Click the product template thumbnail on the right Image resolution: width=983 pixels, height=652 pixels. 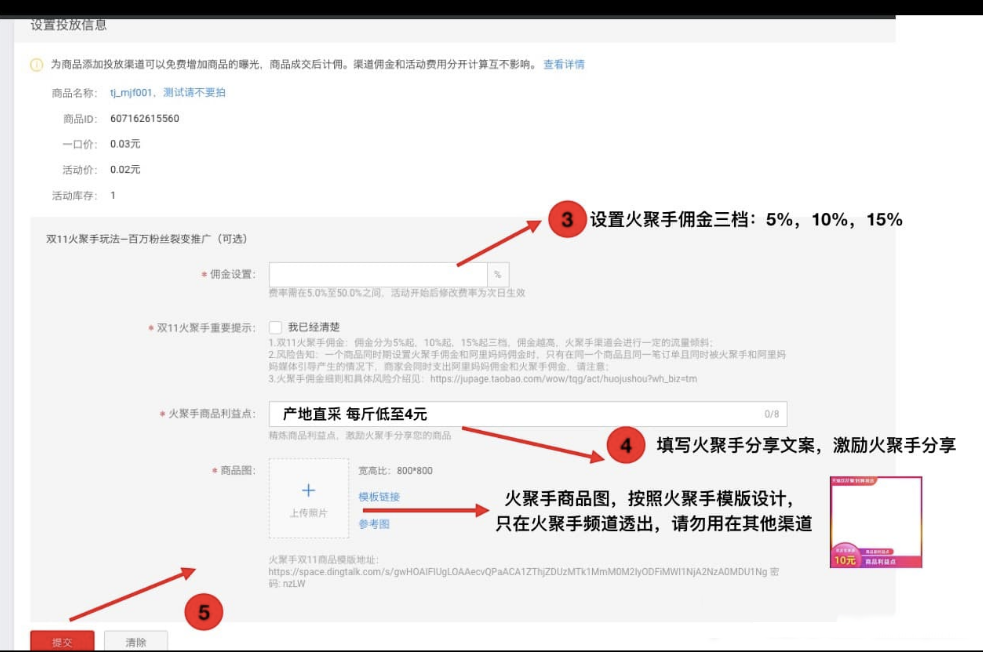coord(877,520)
